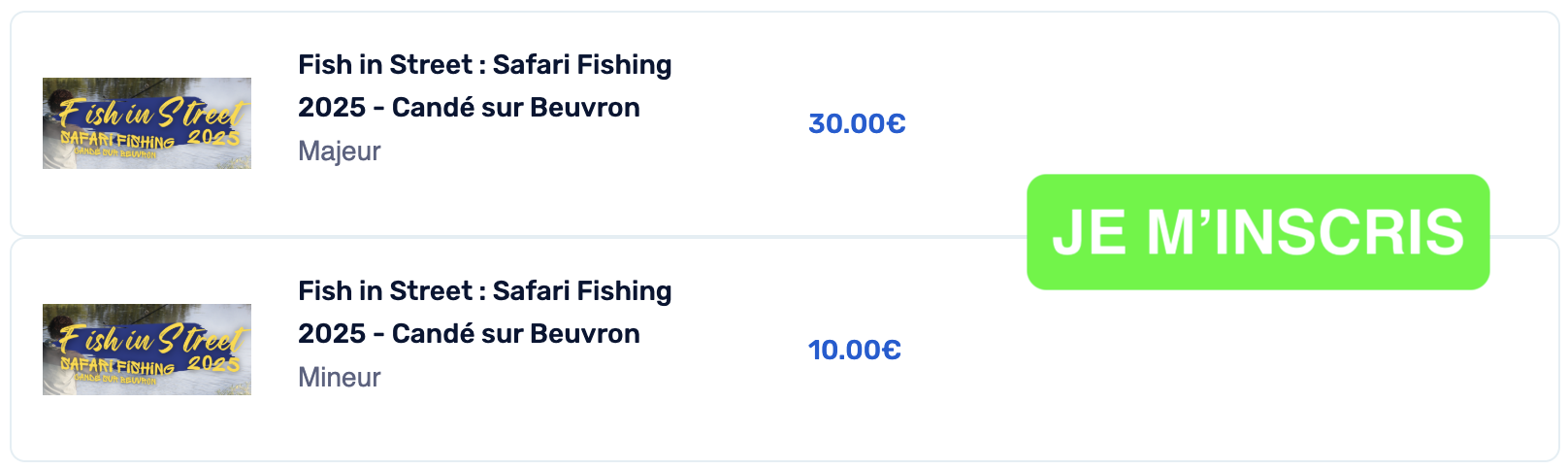The width and height of the screenshot is (1568, 470).
Task: Click 'Safari Fishing' text in Mineur banner image
Action: 117,366
